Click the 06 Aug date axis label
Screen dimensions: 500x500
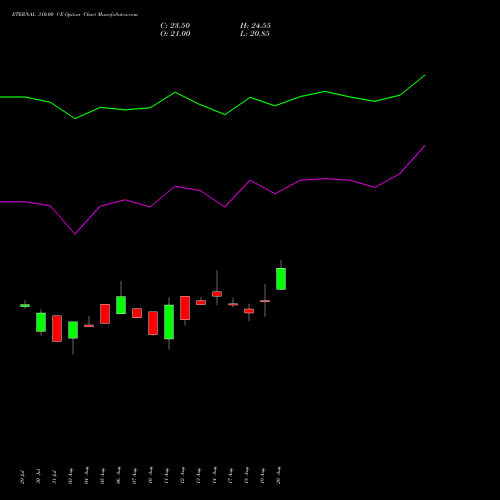tap(118, 476)
